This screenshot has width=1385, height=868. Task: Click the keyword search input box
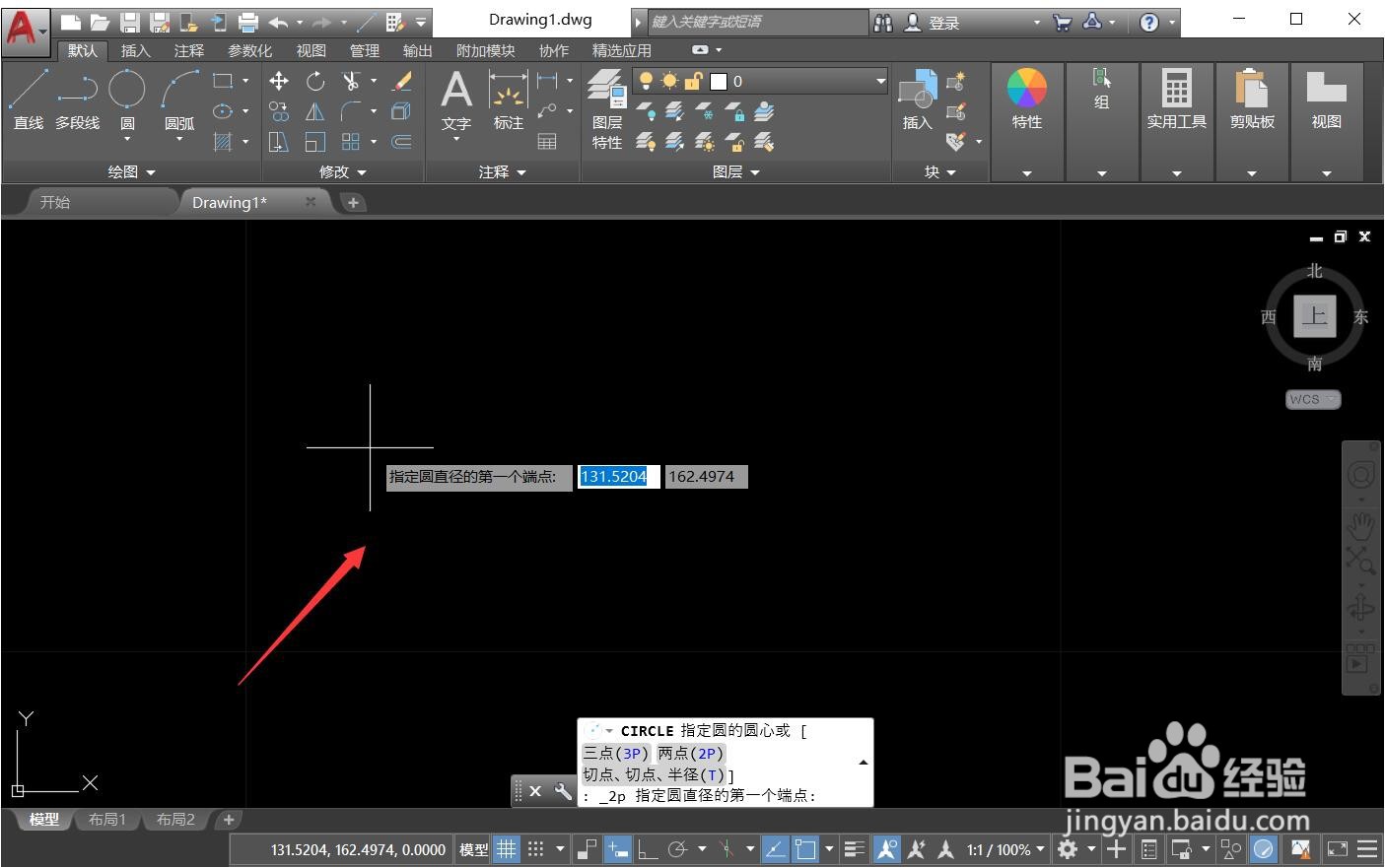click(759, 22)
